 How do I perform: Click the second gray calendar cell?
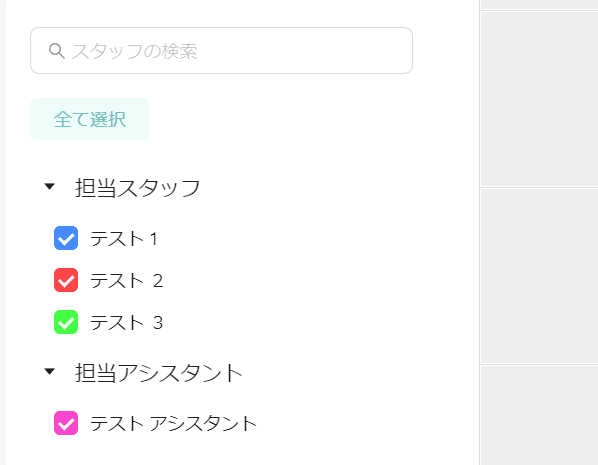[x=539, y=275]
